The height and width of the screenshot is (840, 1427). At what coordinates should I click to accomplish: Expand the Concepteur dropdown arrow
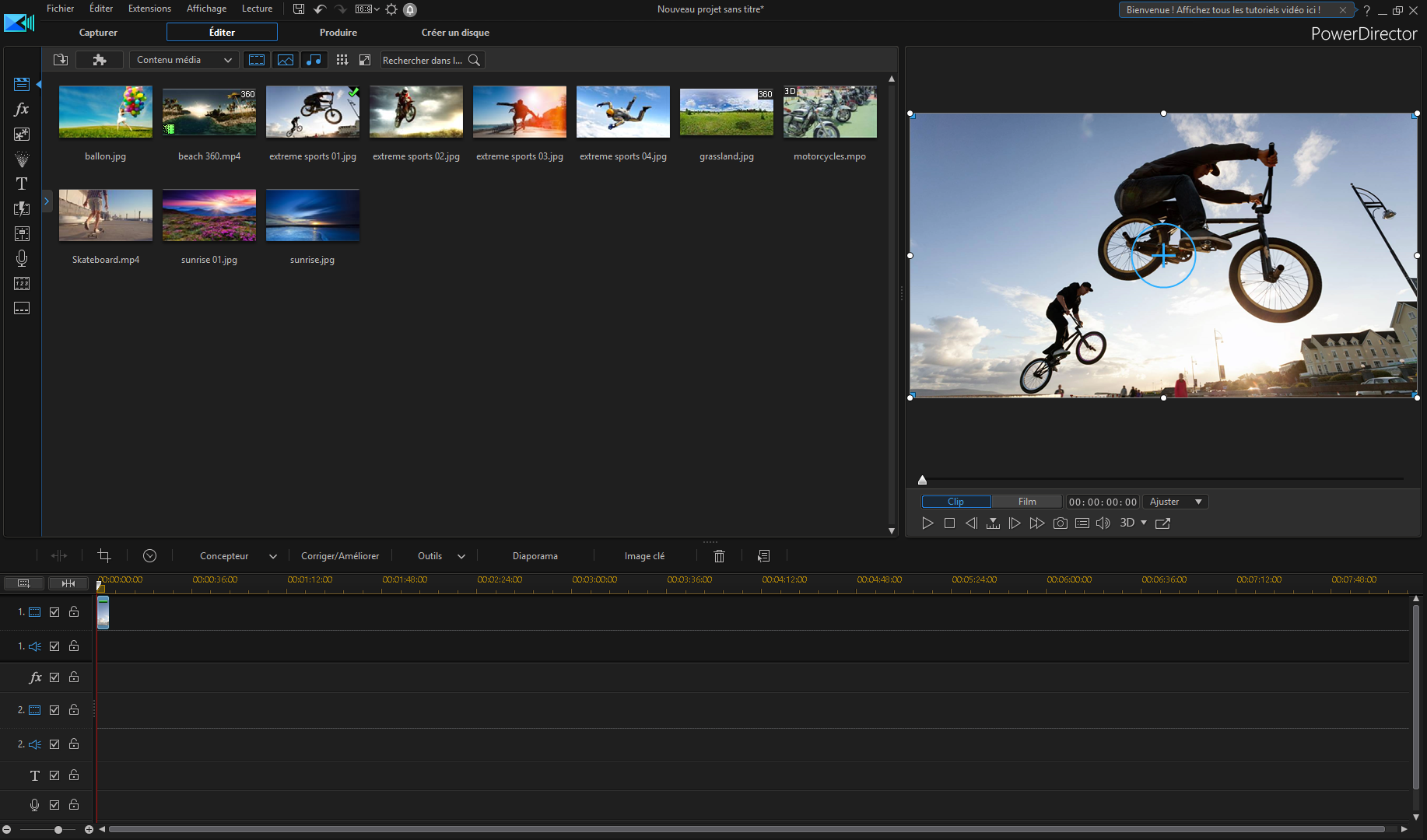coord(272,556)
